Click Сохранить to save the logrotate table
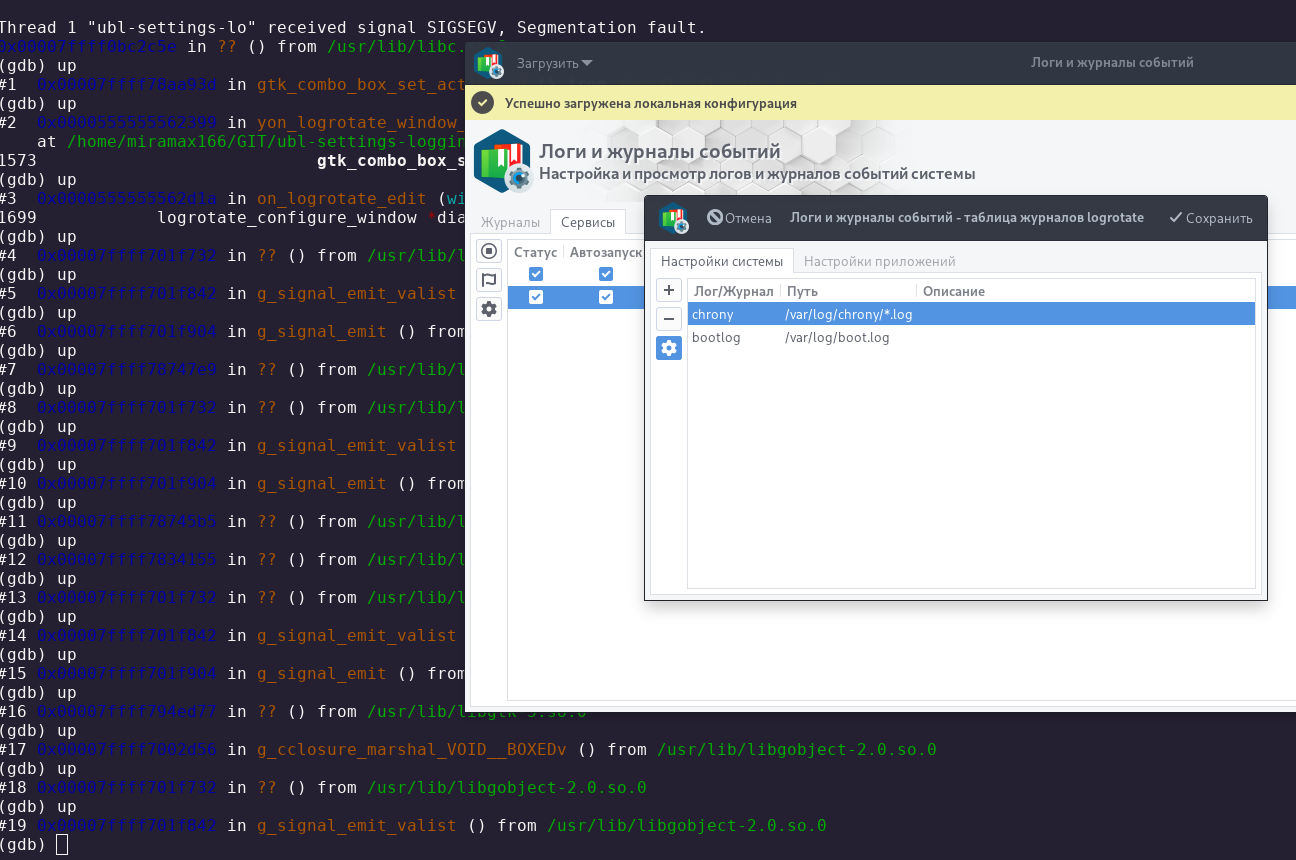 [1210, 218]
